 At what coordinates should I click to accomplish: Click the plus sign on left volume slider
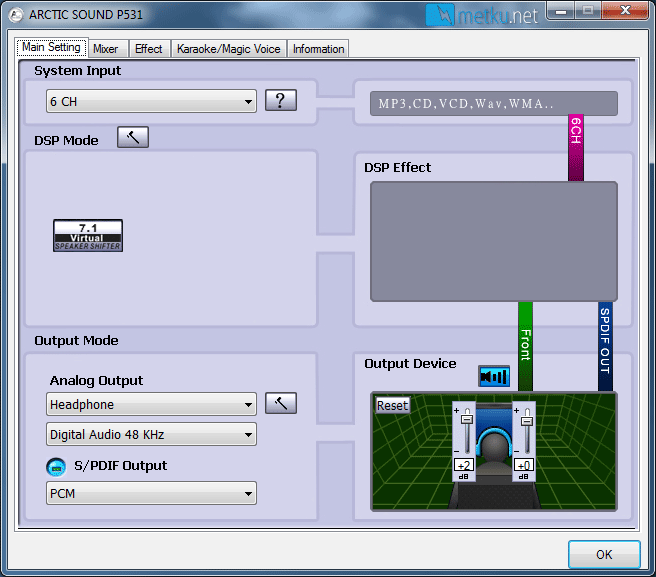tap(456, 410)
